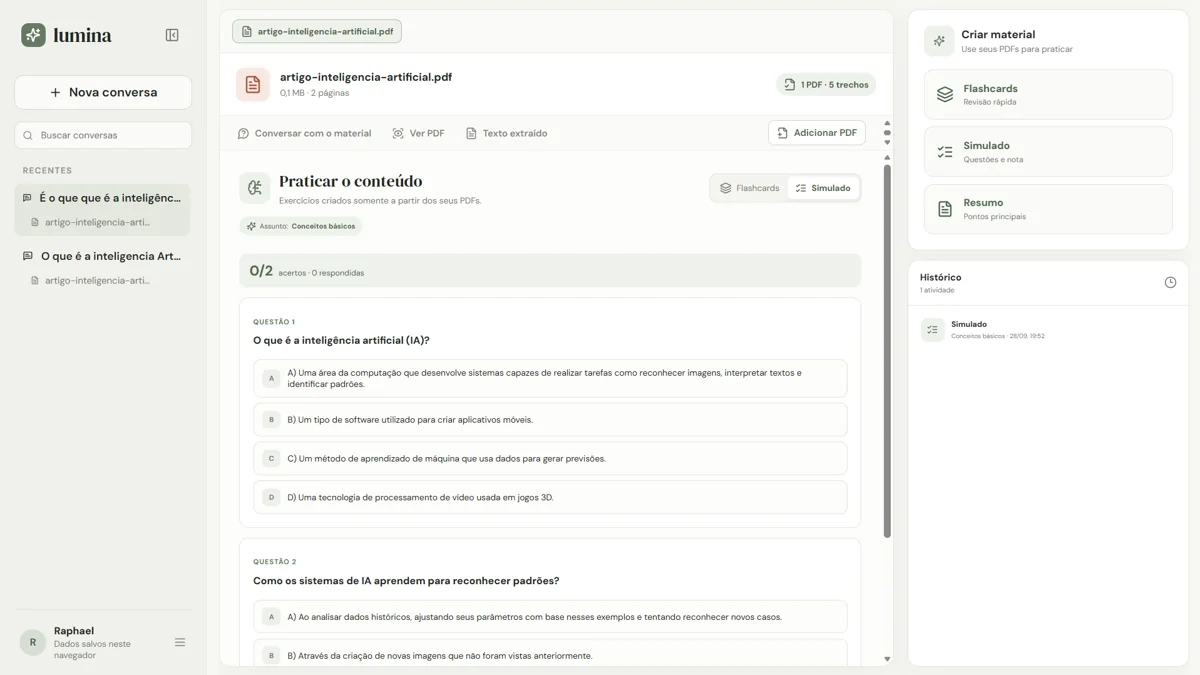Open the Ver PDF tab
1200x675 pixels.
click(x=418, y=133)
